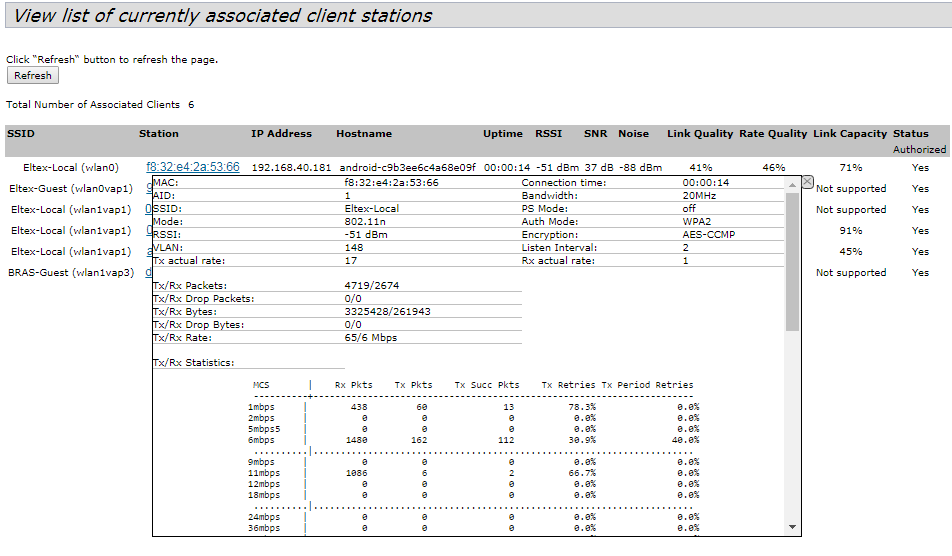Click the Hostname column header
This screenshot has height=556, width=952.
tap(364, 134)
